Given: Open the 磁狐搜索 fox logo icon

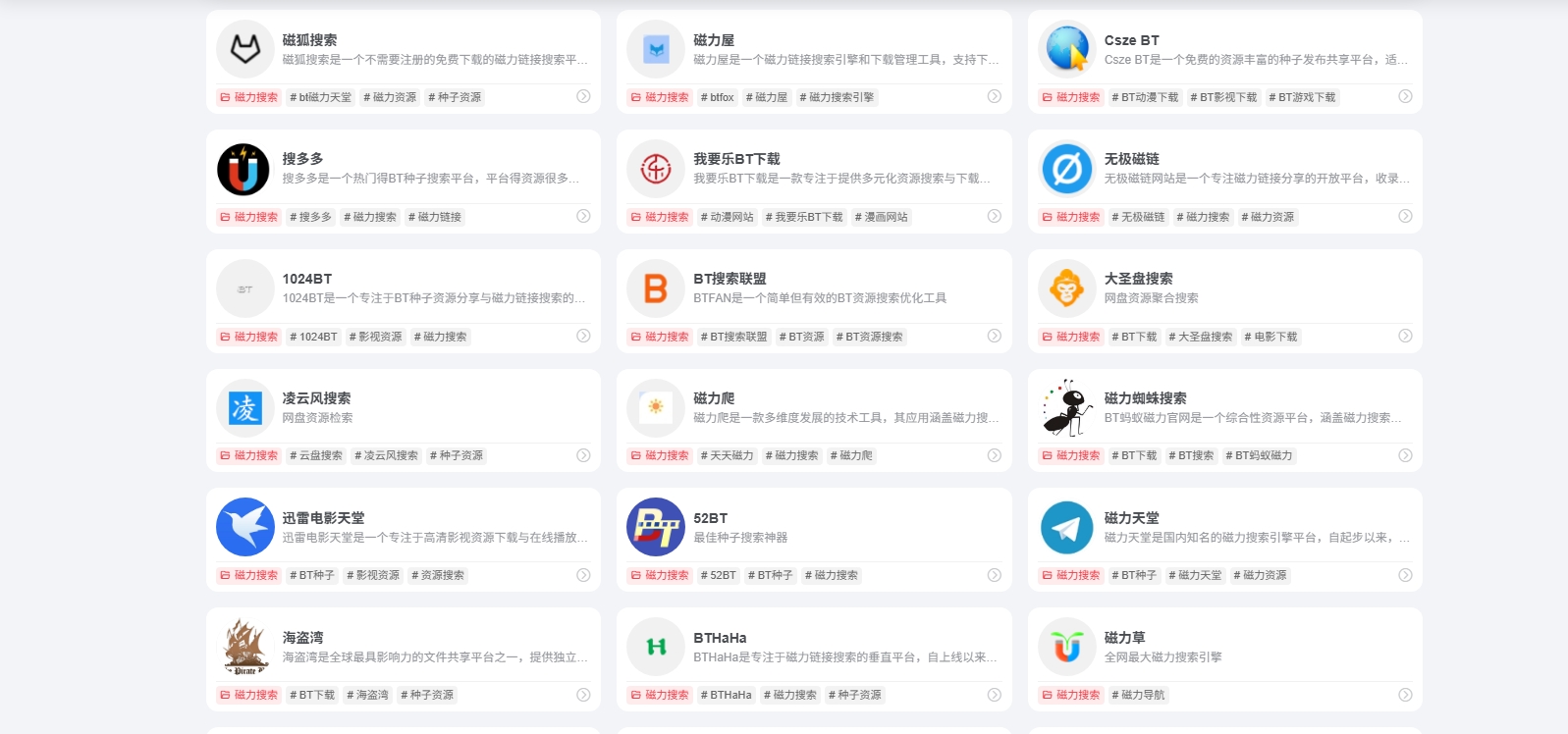Looking at the screenshot, I should coord(244,49).
